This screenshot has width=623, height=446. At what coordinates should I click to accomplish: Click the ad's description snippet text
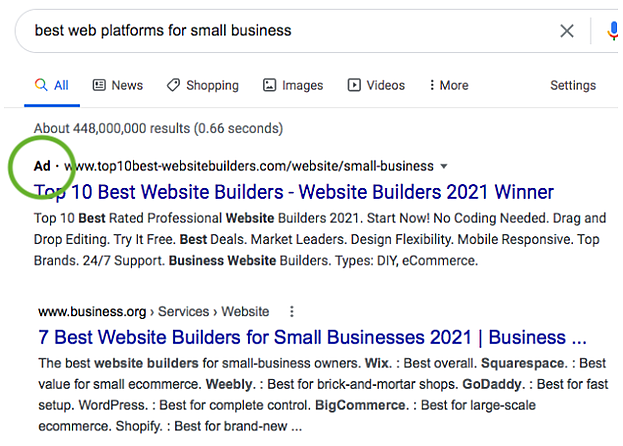coord(320,239)
